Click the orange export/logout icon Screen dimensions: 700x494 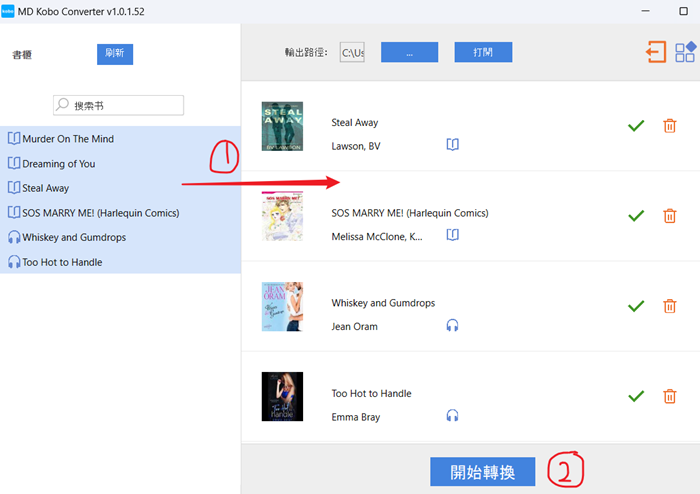pos(656,52)
